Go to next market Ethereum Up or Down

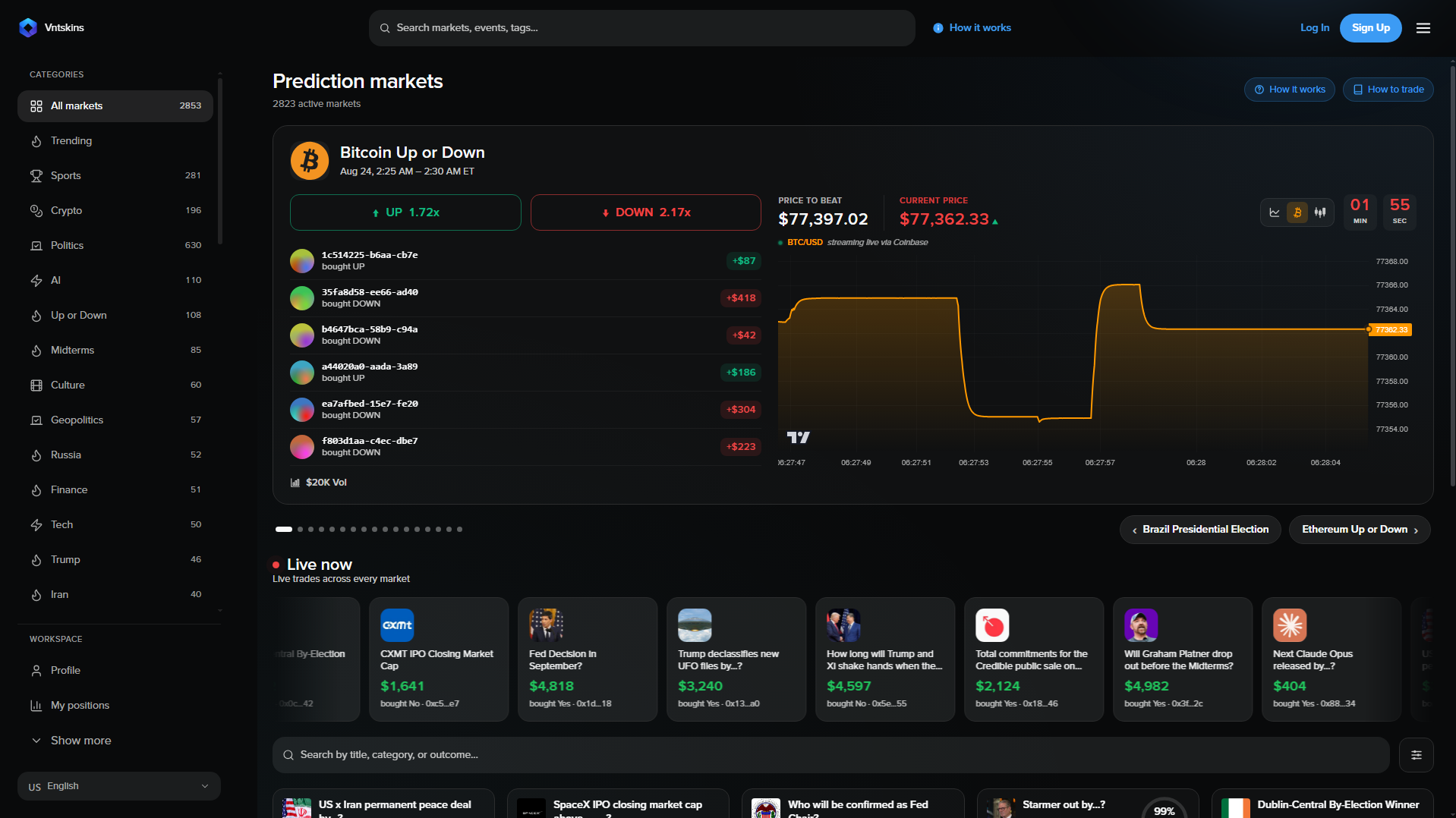(x=1360, y=530)
